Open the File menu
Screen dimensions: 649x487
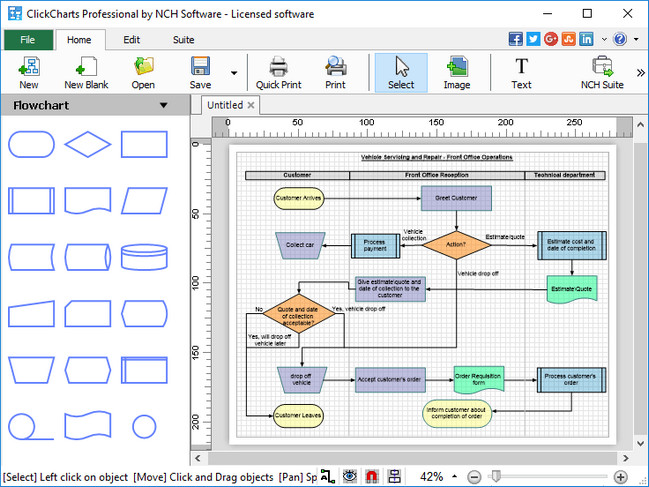click(27, 40)
